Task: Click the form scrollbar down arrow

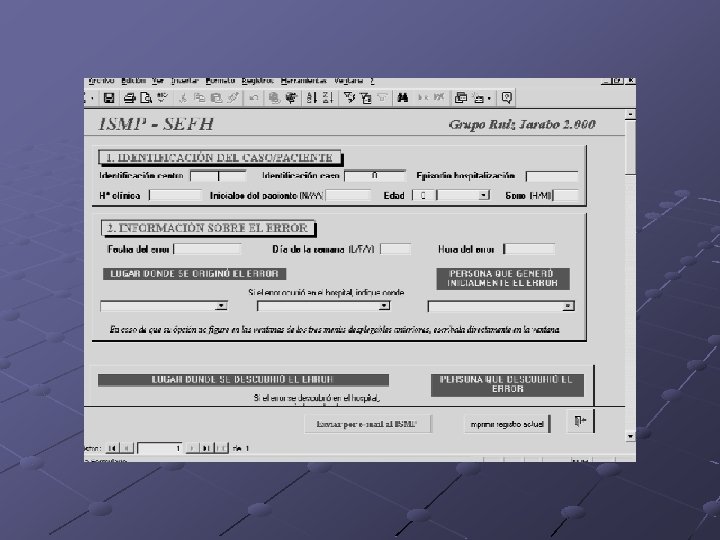Action: [630, 436]
